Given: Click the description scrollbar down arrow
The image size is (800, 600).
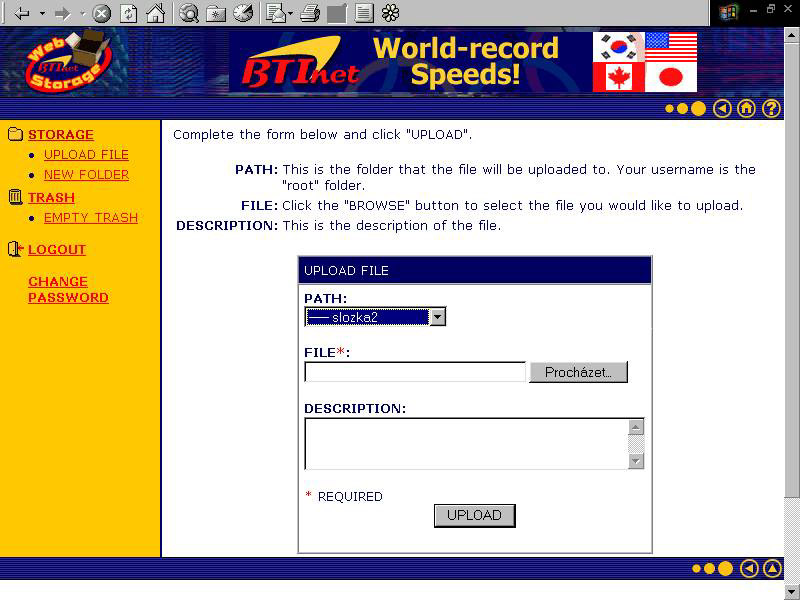Looking at the screenshot, I should [x=636, y=461].
